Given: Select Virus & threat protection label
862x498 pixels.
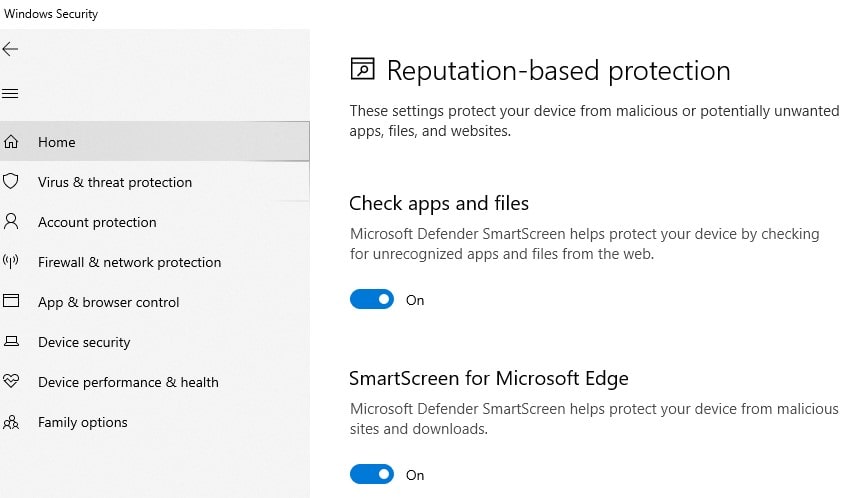Looking at the screenshot, I should click(115, 182).
